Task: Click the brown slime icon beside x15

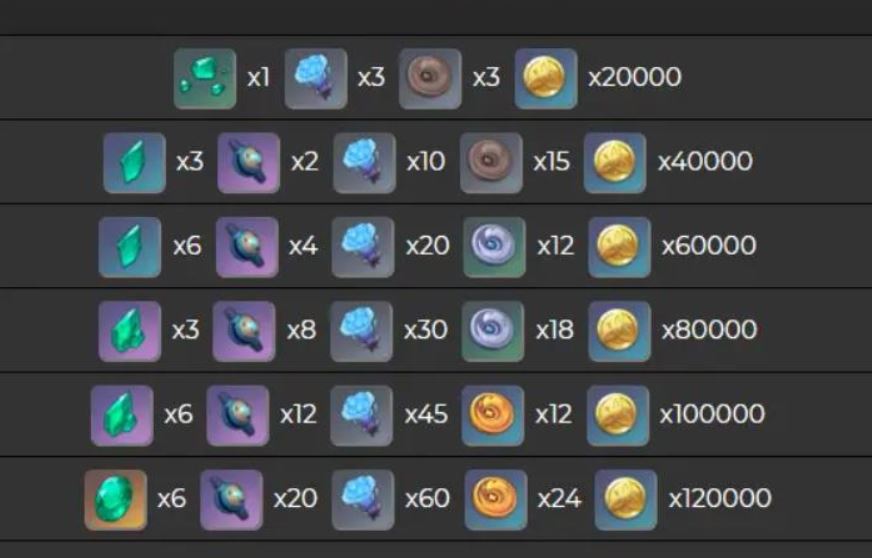Action: click(x=491, y=163)
